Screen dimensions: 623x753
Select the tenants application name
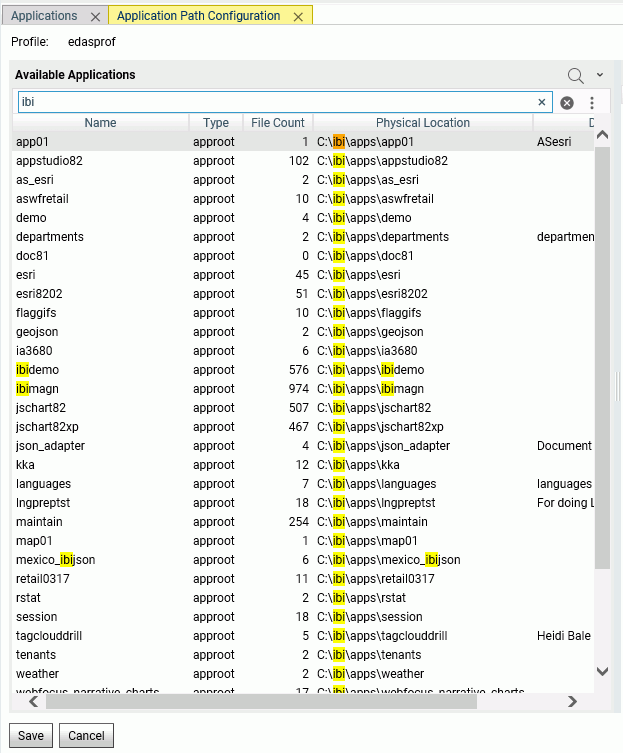point(36,655)
